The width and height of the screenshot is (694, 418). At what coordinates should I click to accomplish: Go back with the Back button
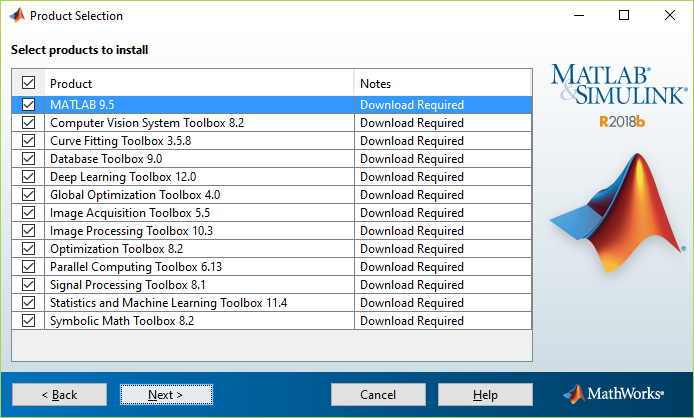tap(59, 395)
